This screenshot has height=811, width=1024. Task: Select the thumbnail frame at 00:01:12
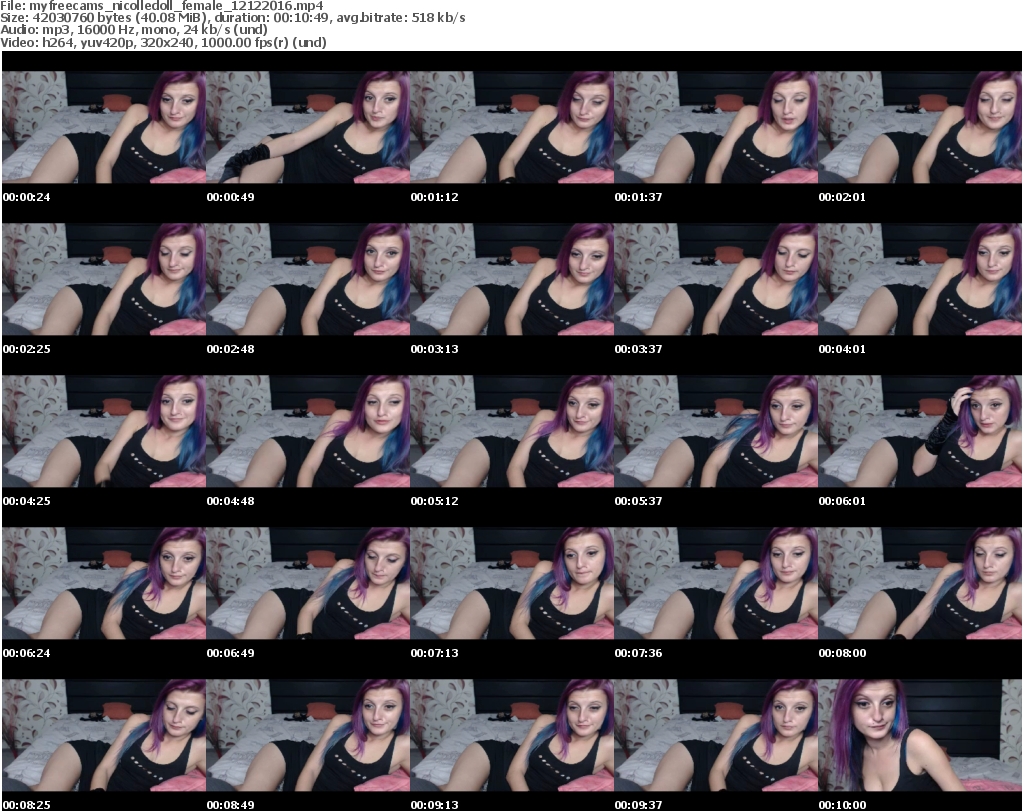512,127
